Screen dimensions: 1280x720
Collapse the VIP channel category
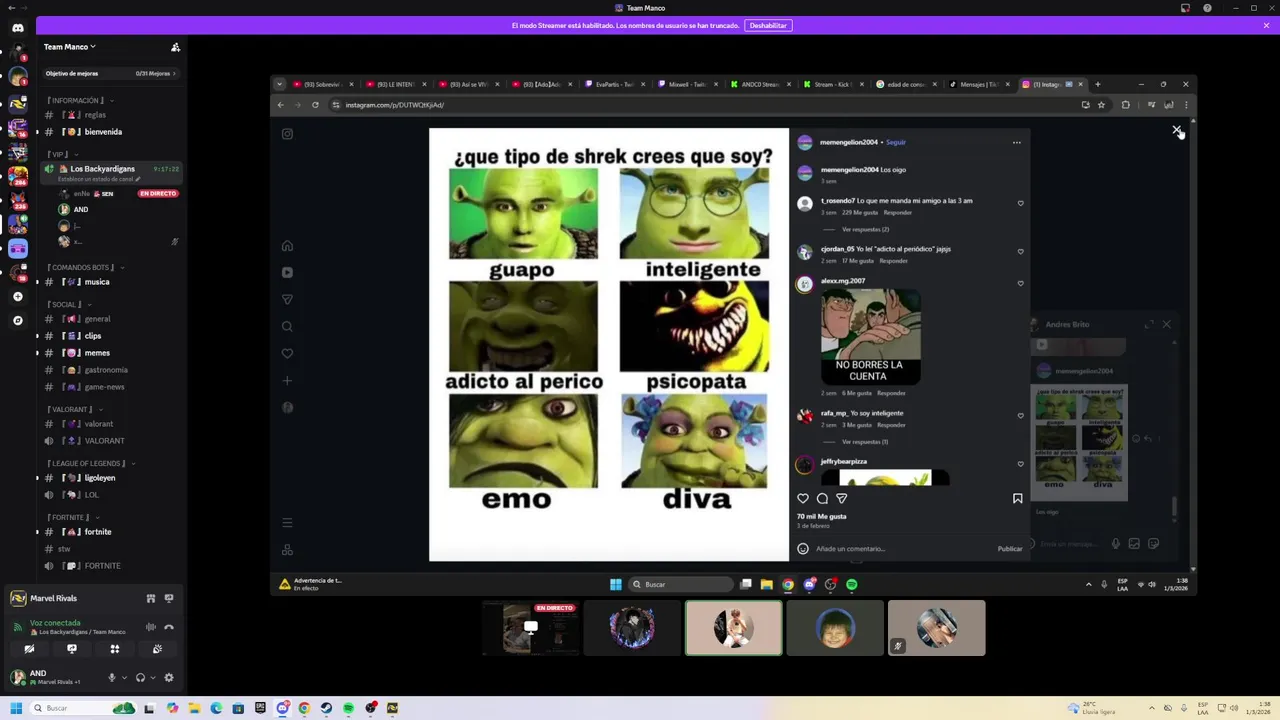61,154
